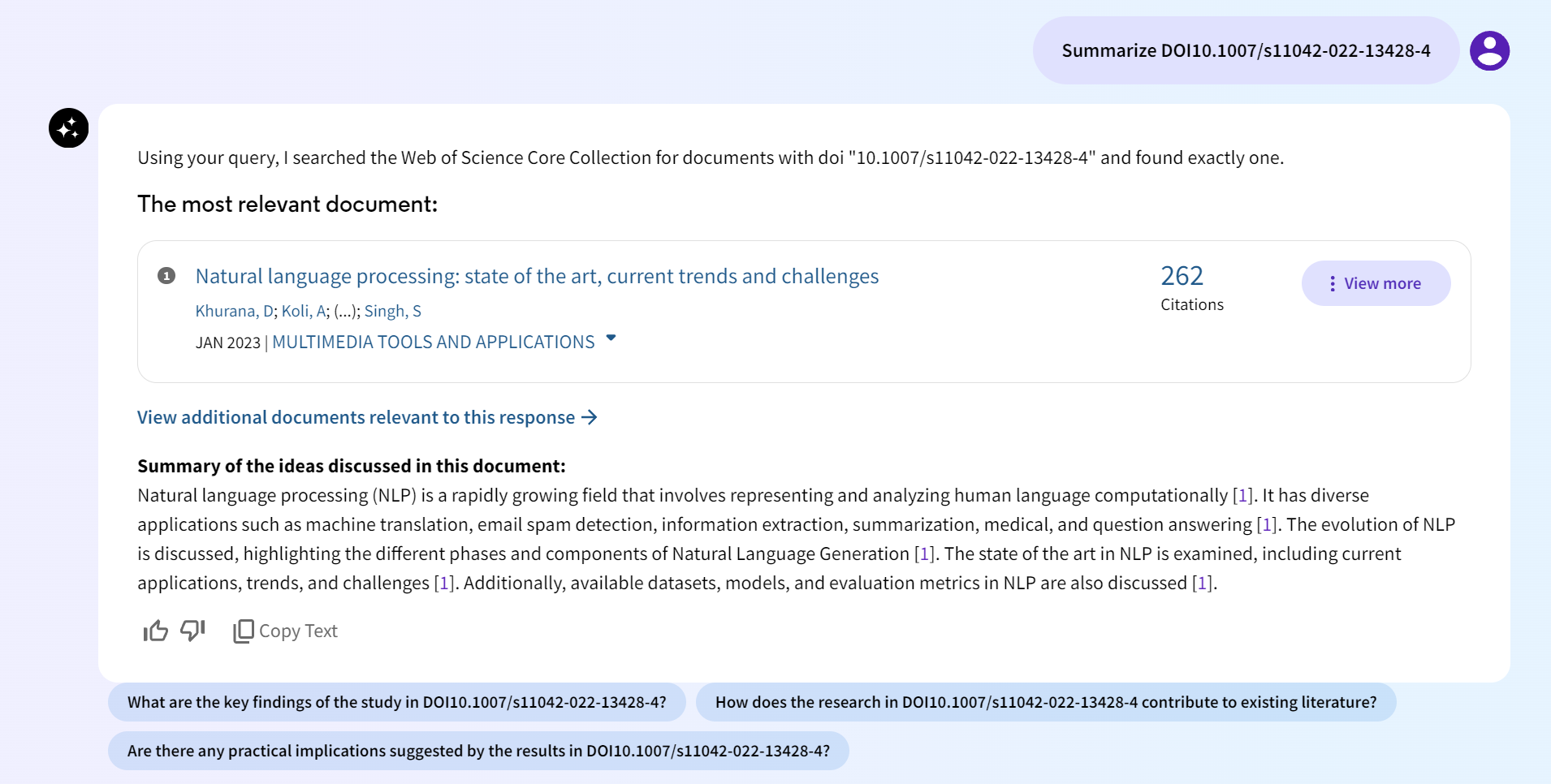Open the 262 citations count
Viewport: 1551px width, 784px height.
pos(1182,276)
